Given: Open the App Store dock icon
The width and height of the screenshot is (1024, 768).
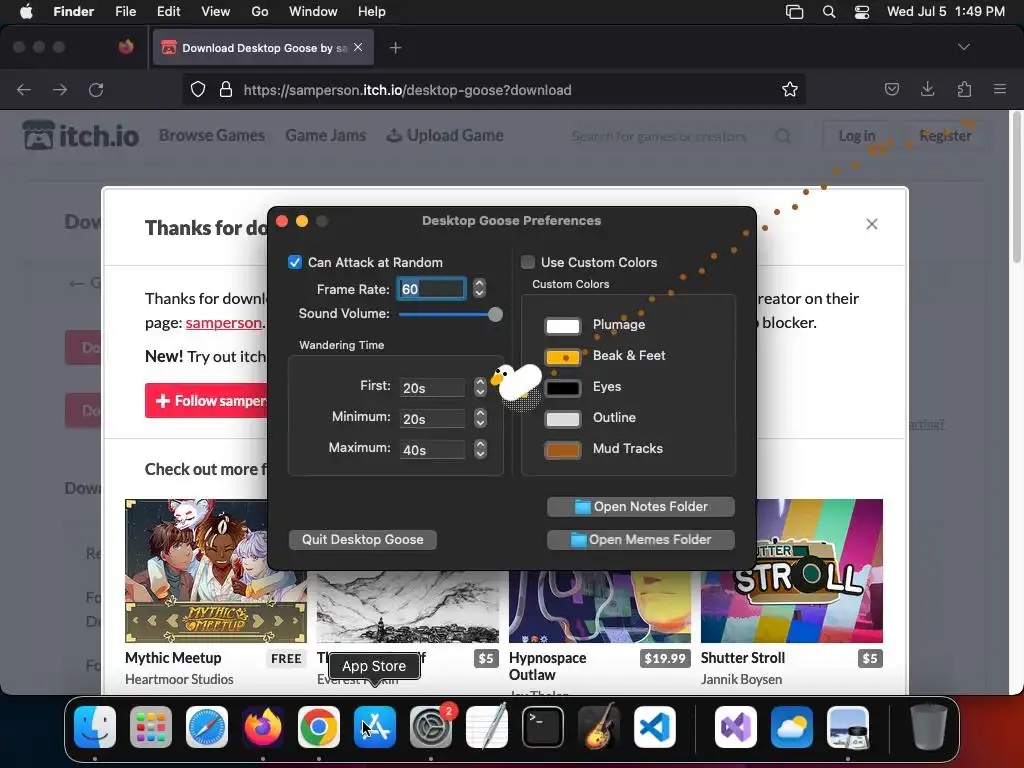Looking at the screenshot, I should tap(375, 727).
